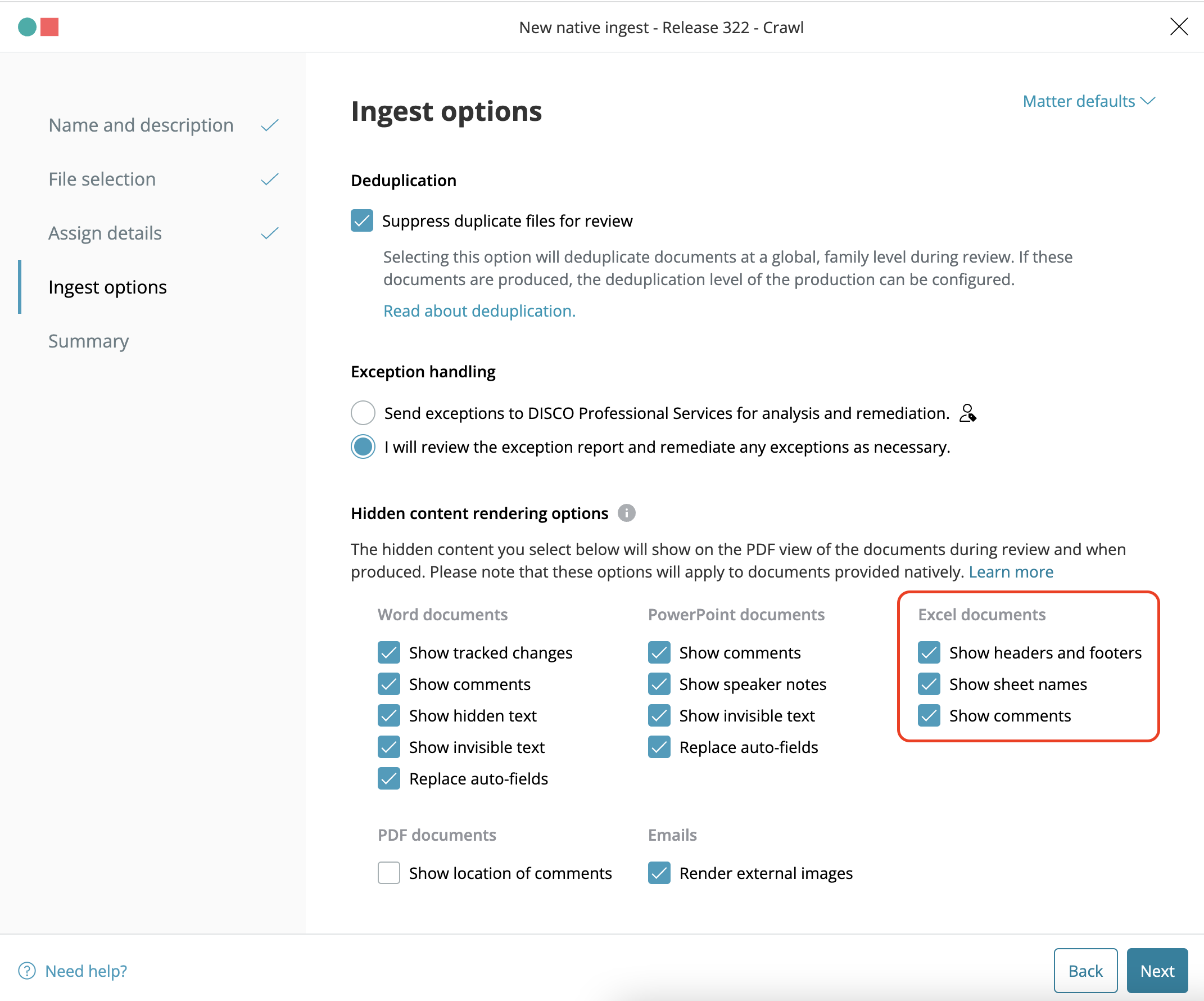
Task: Close the New native ingest dialog
Action: click(x=1179, y=26)
